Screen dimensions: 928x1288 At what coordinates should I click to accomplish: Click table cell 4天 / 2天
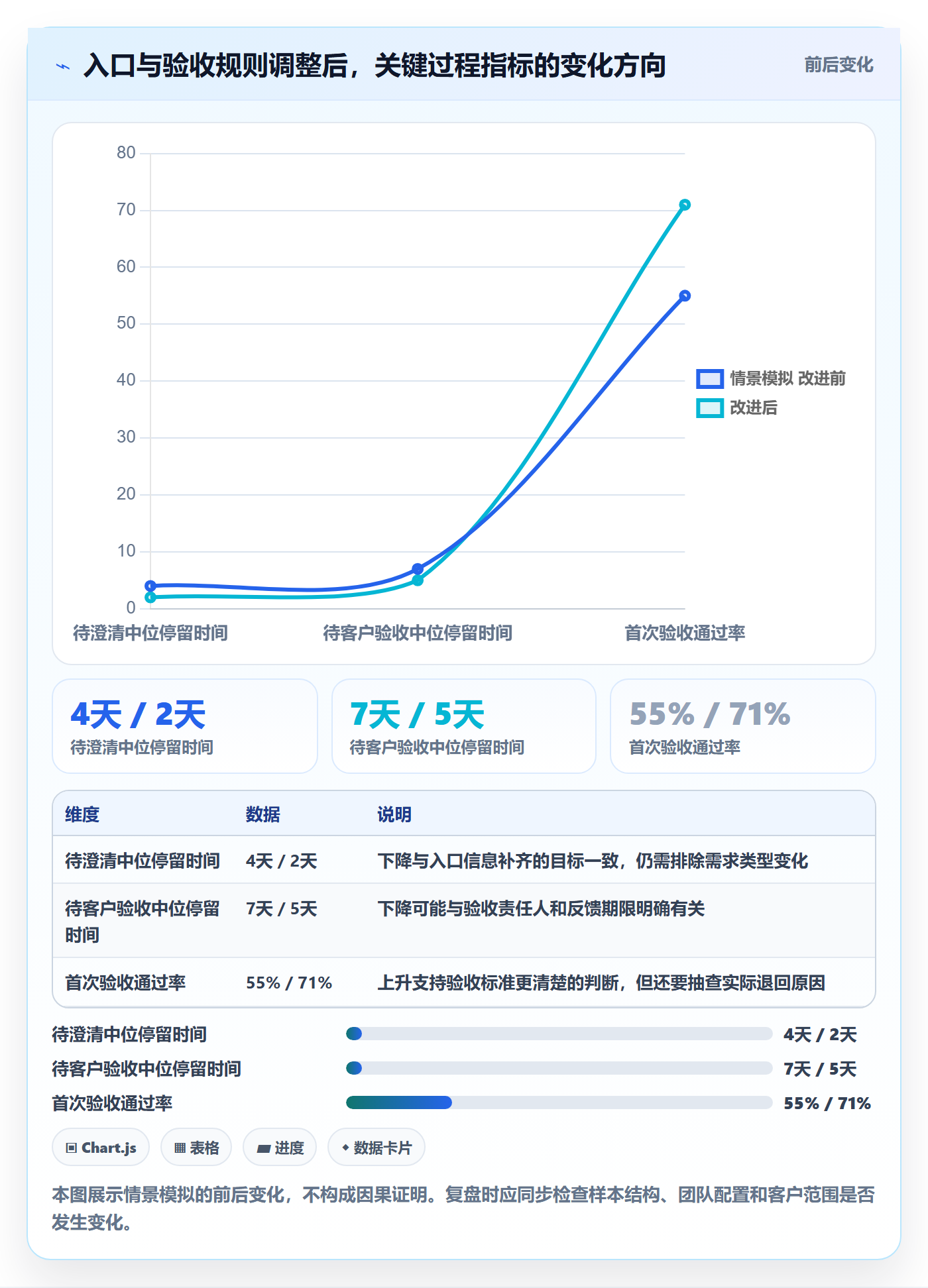coord(282,861)
